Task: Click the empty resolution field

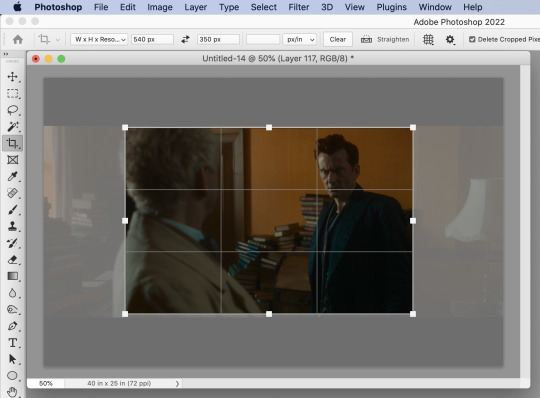Action: pos(263,40)
